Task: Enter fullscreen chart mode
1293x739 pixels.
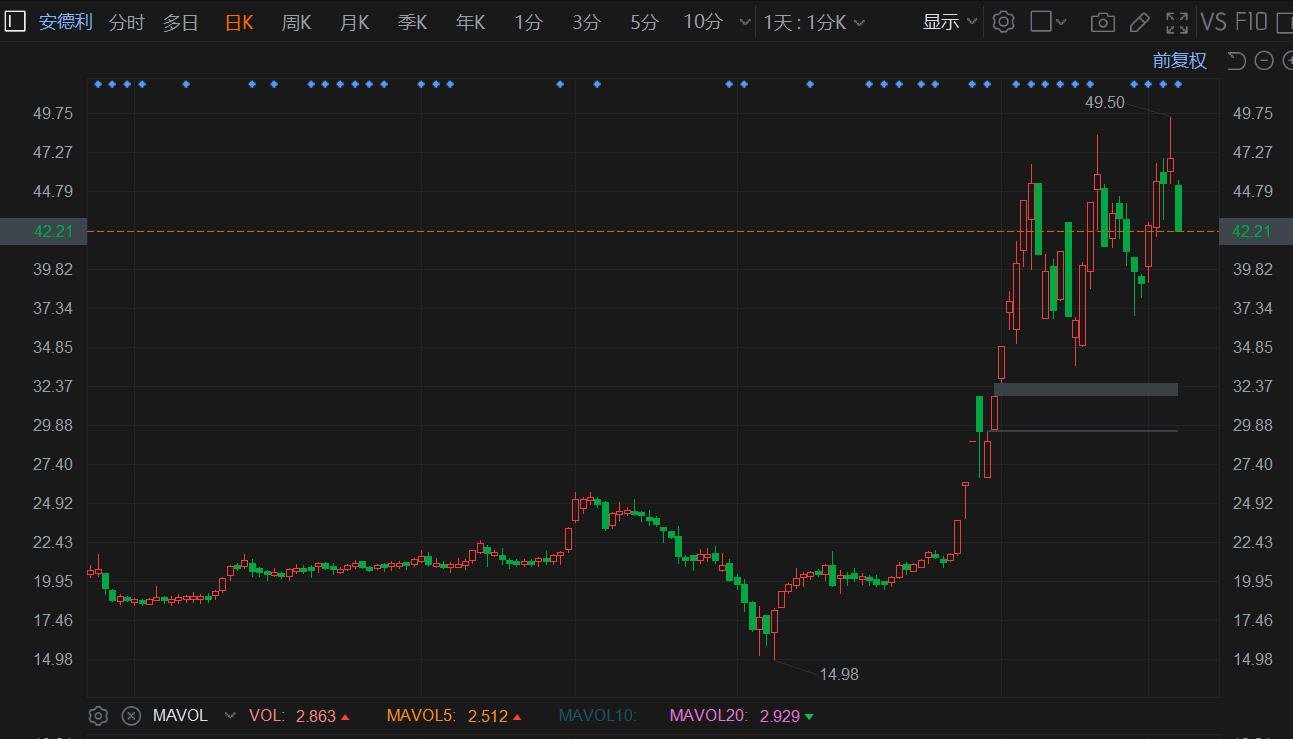Action: coord(1177,22)
